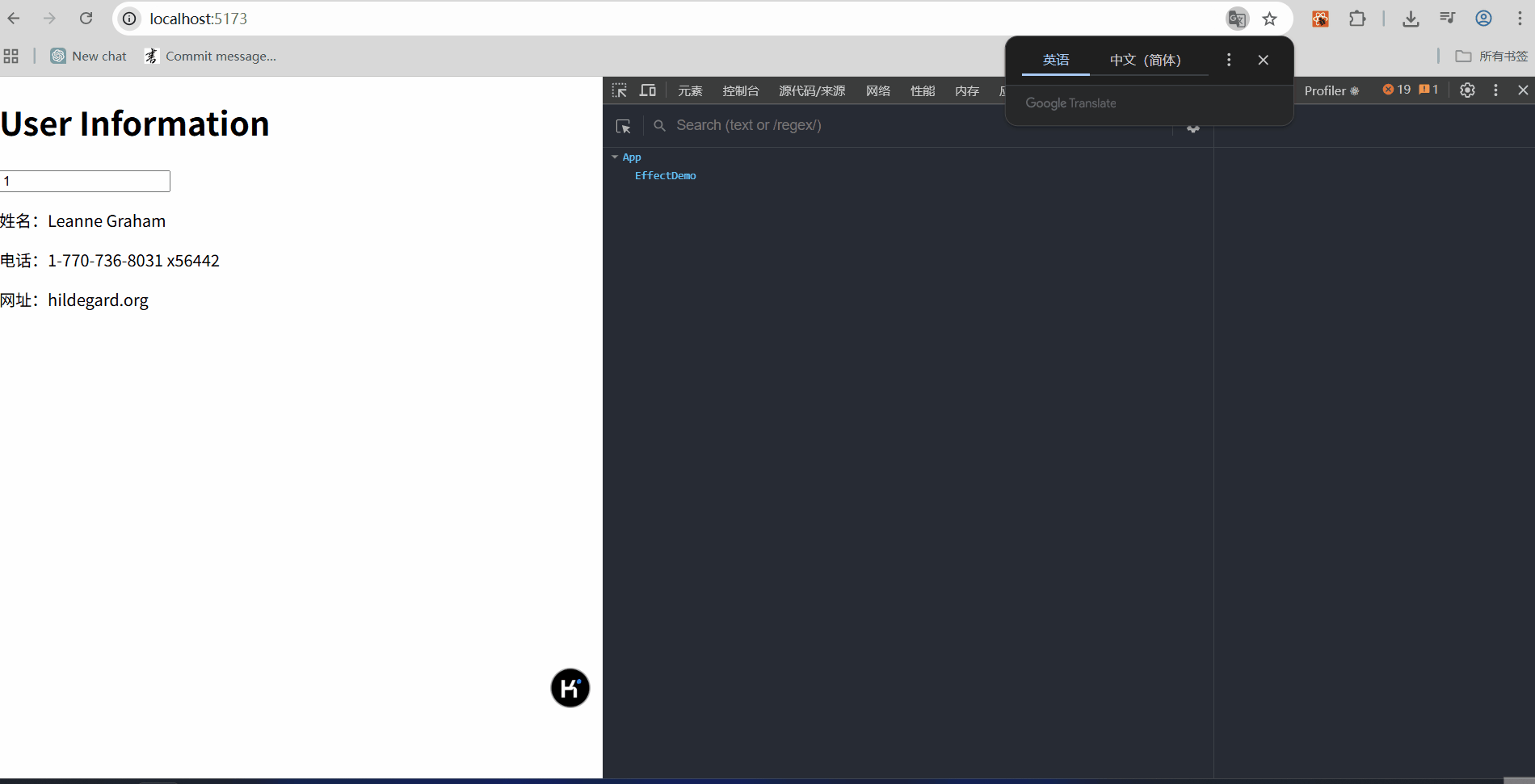Click the name Leanne Graham text
The height and width of the screenshot is (784, 1535).
pos(107,221)
